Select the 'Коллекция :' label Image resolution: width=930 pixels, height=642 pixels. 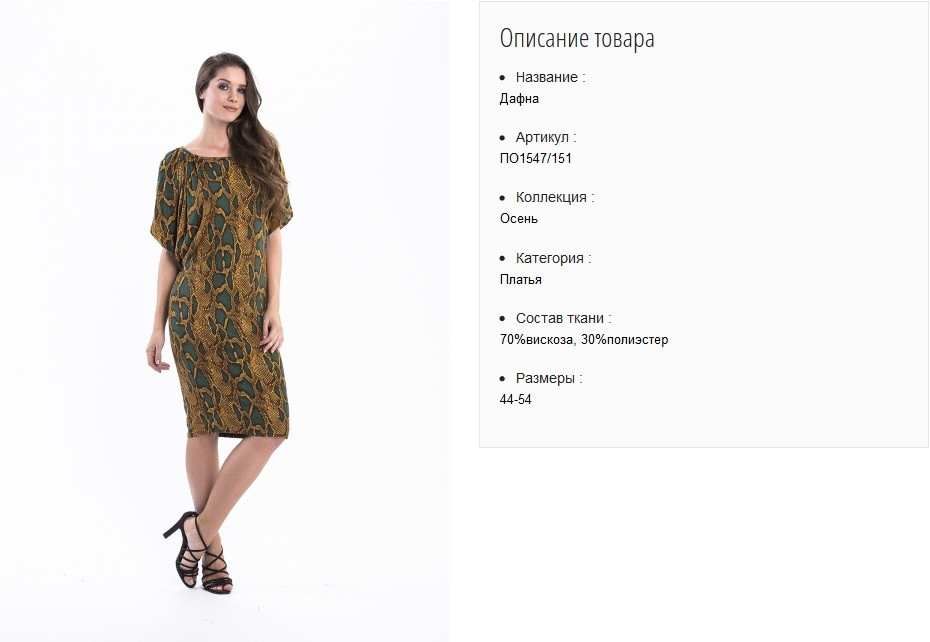coord(555,197)
